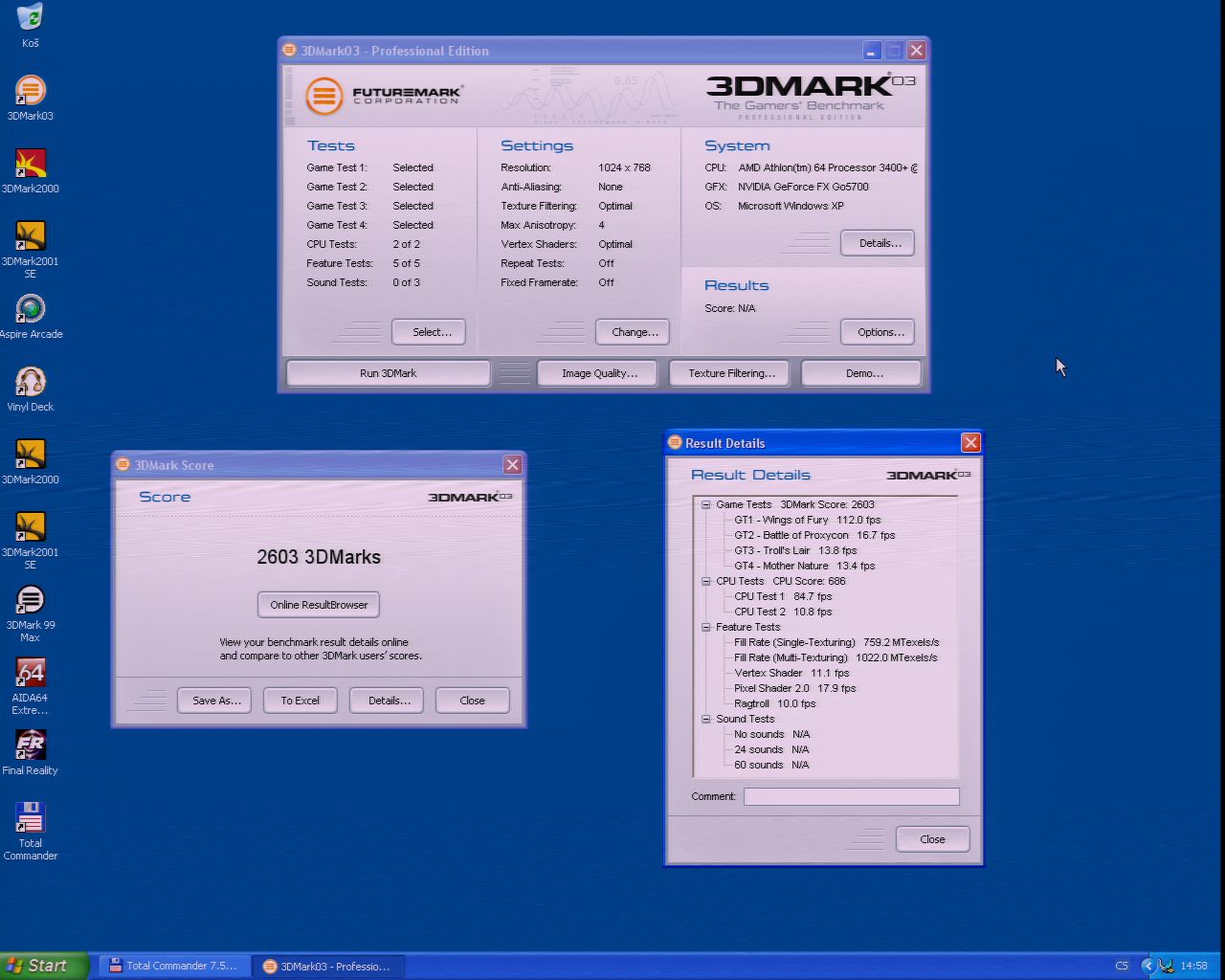Collapse the Game Tests tree node
The image size is (1225, 980).
[706, 504]
